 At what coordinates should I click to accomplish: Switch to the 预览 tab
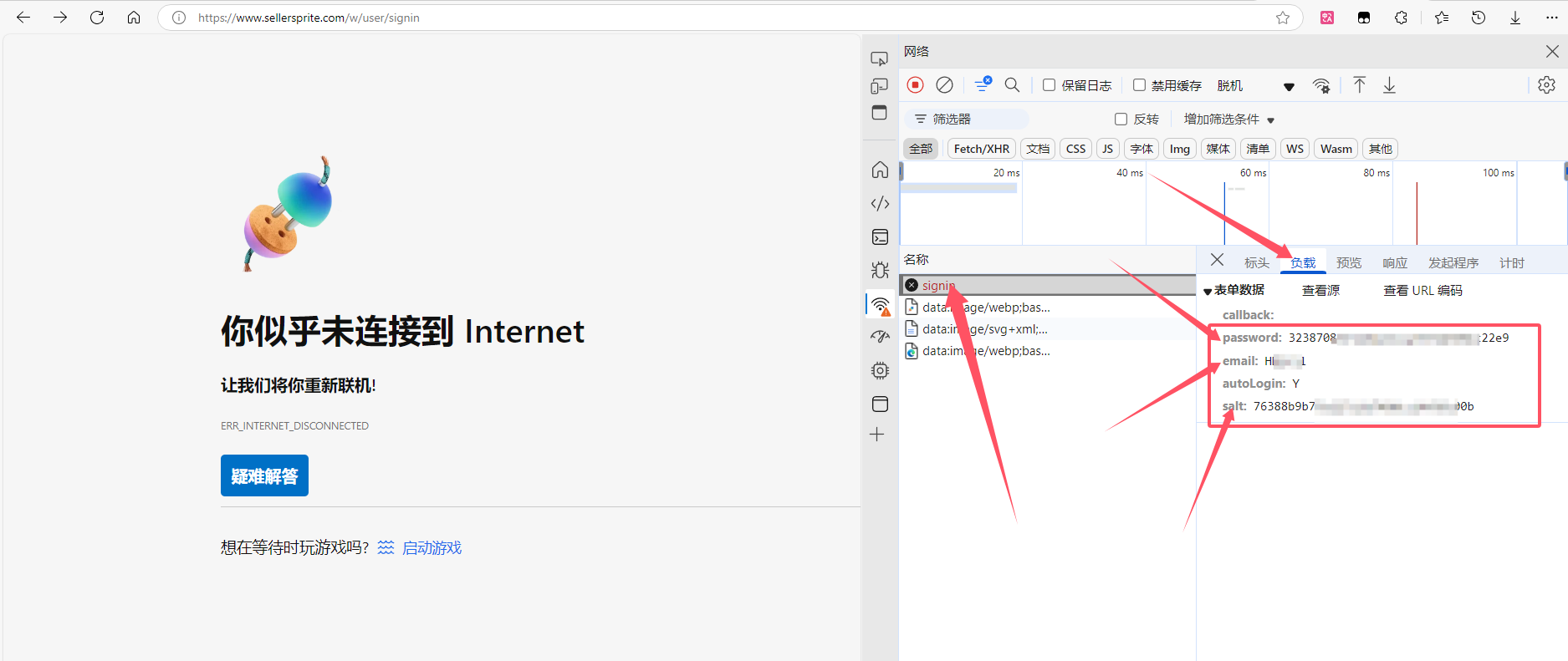click(x=1349, y=262)
